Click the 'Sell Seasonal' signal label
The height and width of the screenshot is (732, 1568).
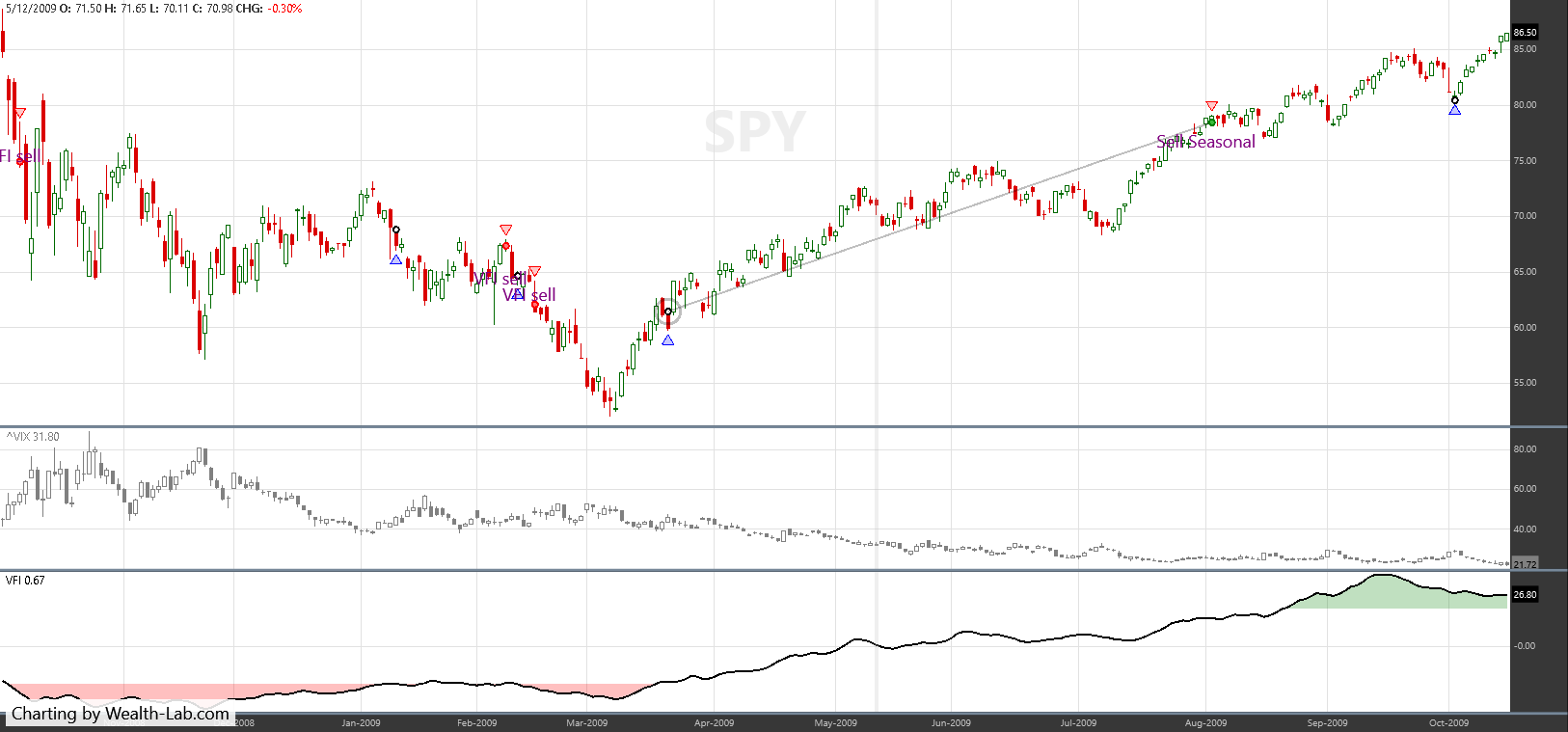coord(1205,142)
